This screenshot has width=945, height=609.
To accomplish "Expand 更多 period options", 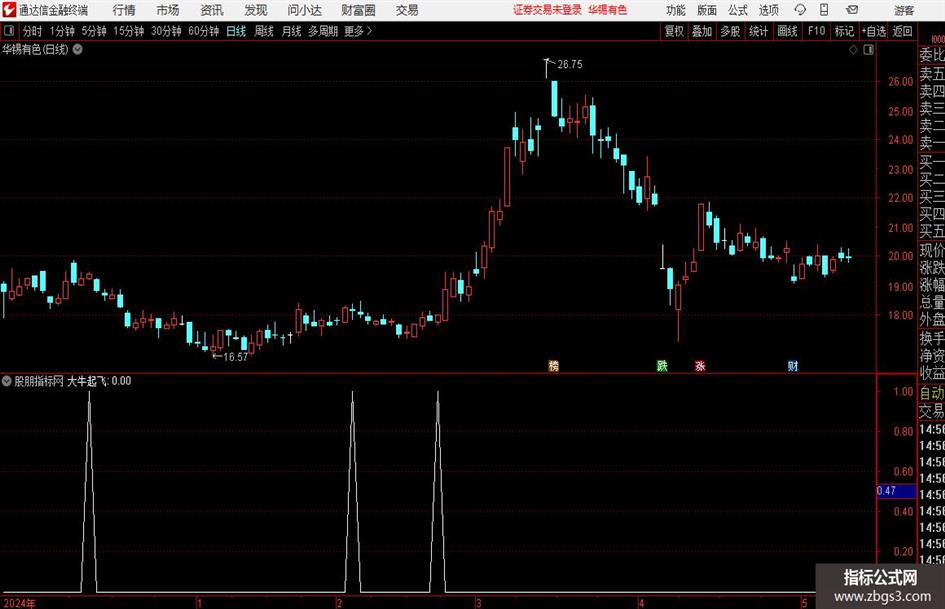I will (358, 31).
